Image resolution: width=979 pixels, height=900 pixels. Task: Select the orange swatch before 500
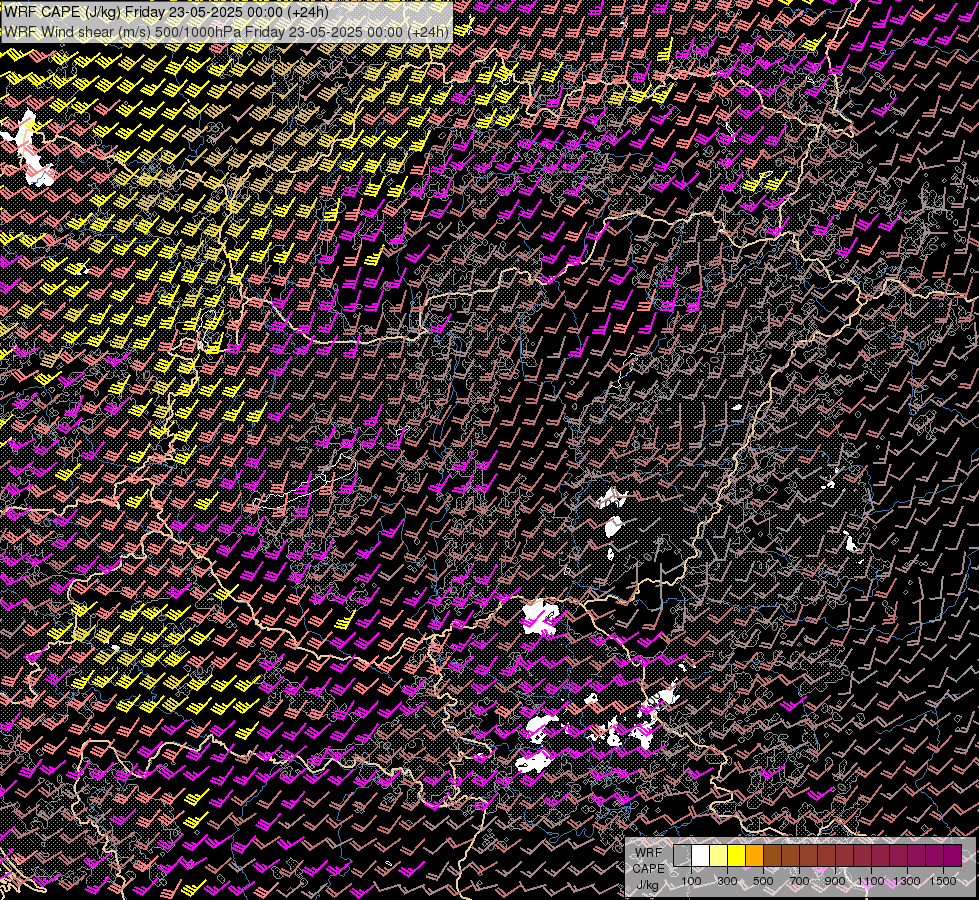click(x=754, y=855)
